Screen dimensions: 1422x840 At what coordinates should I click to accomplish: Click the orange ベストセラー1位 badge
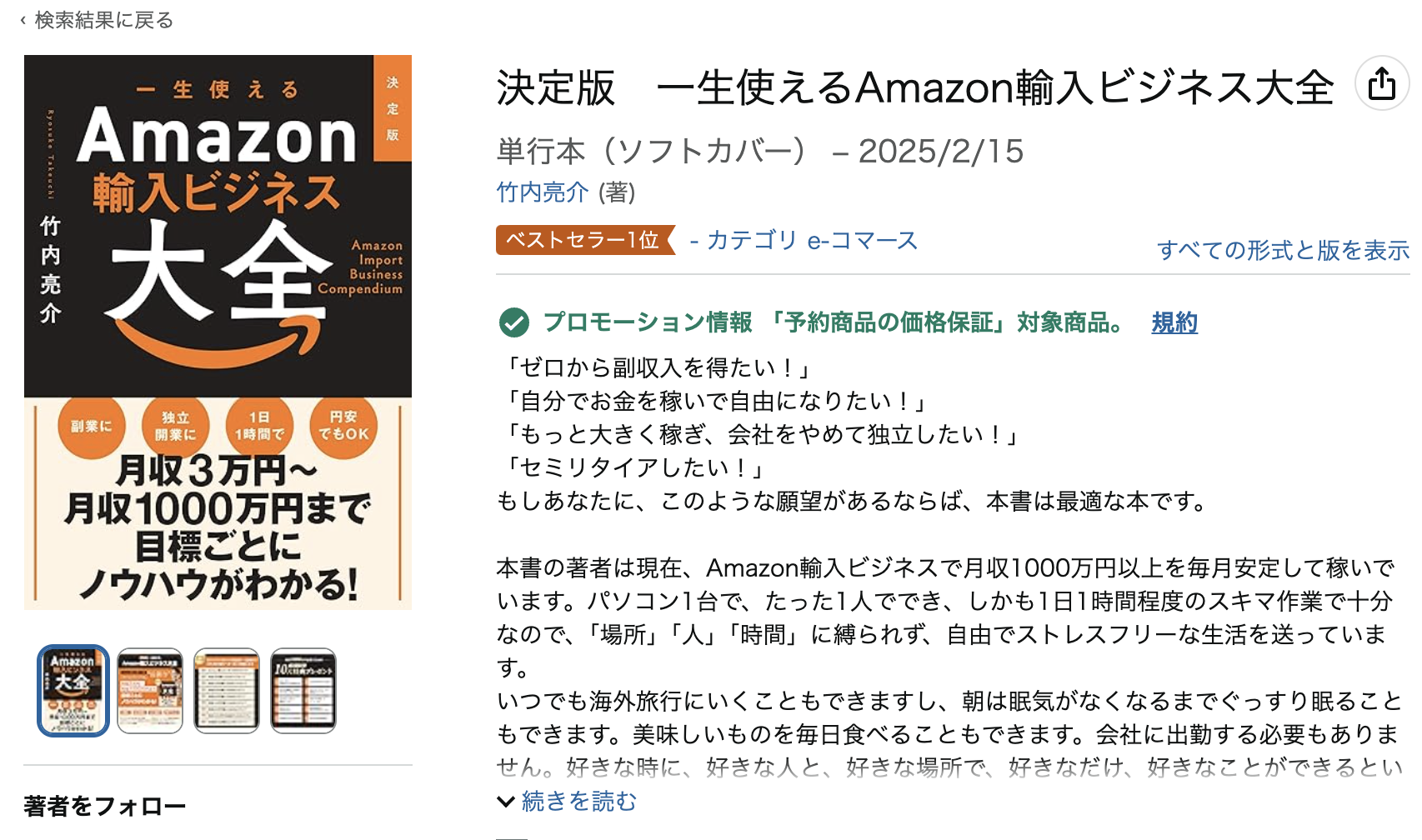(583, 240)
